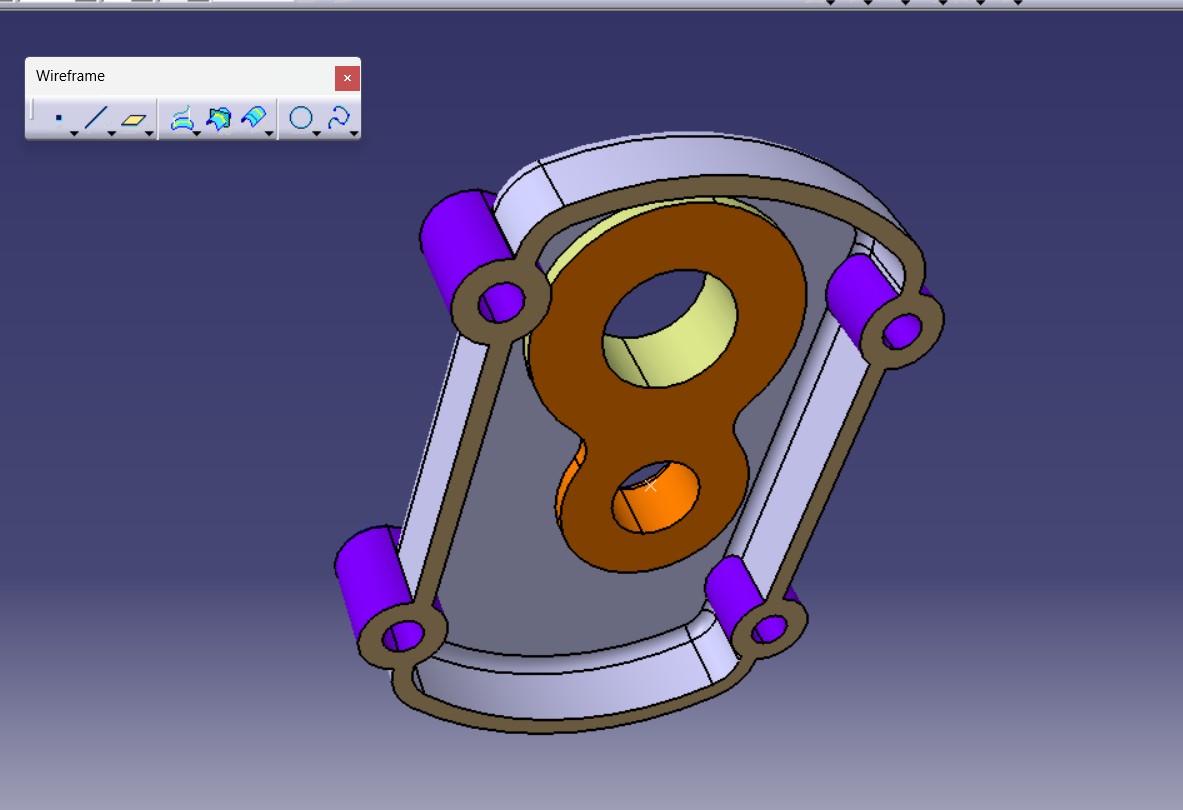Select the Plane tool icon
This screenshot has width=1183, height=810.
click(134, 119)
